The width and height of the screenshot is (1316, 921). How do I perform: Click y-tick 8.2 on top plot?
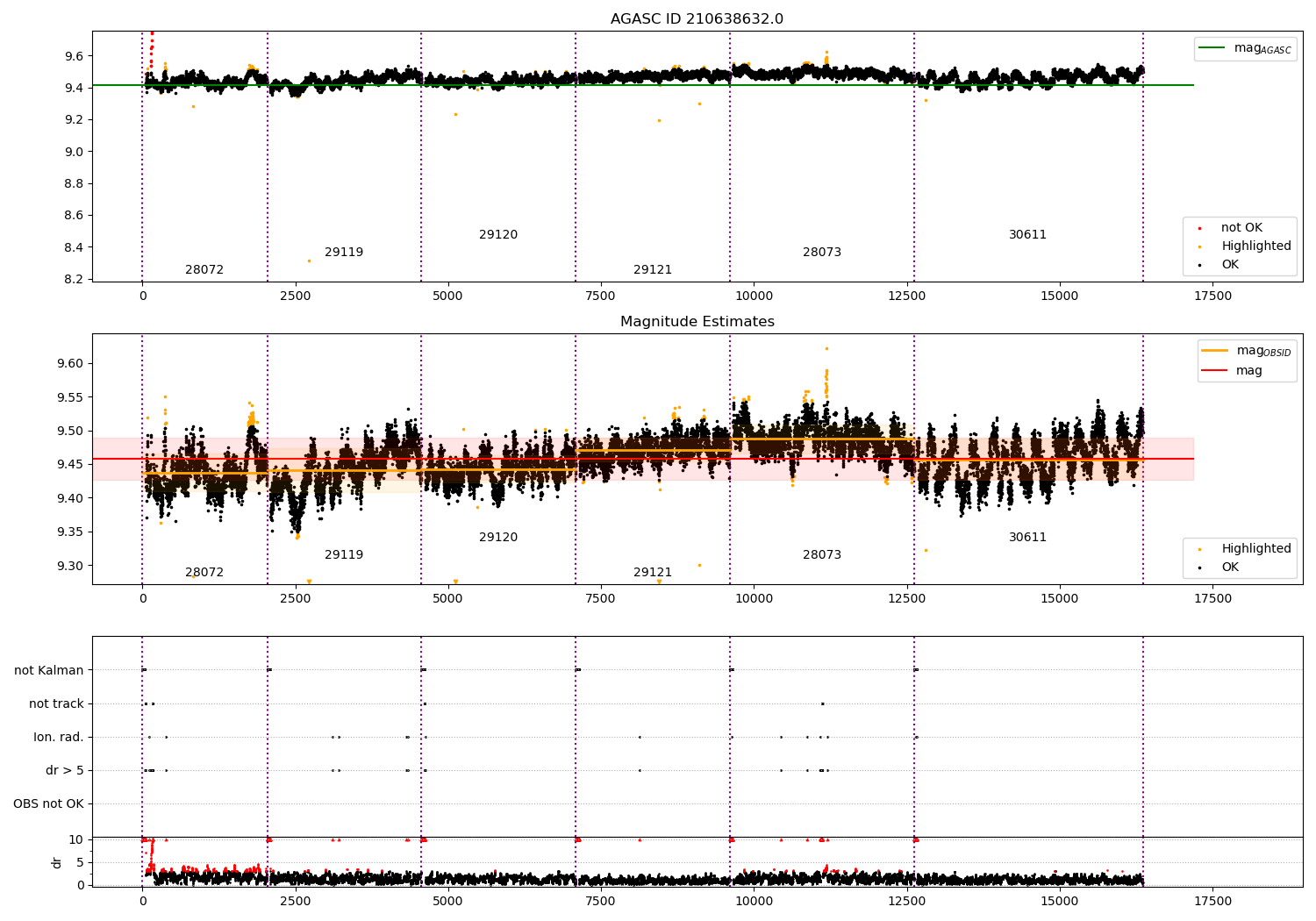(74, 279)
